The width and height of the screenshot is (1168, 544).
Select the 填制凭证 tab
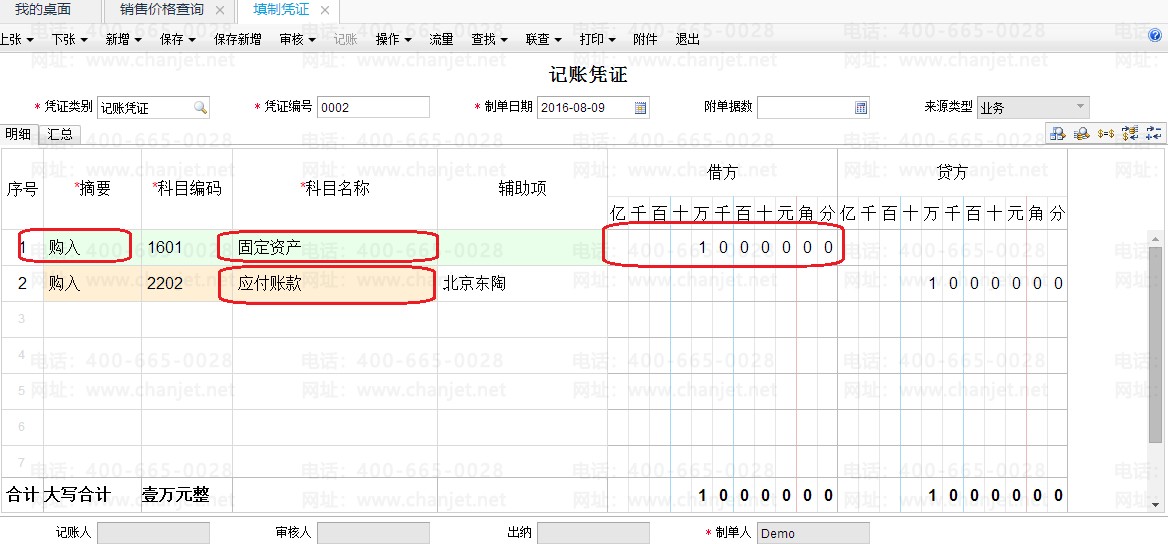click(x=281, y=10)
